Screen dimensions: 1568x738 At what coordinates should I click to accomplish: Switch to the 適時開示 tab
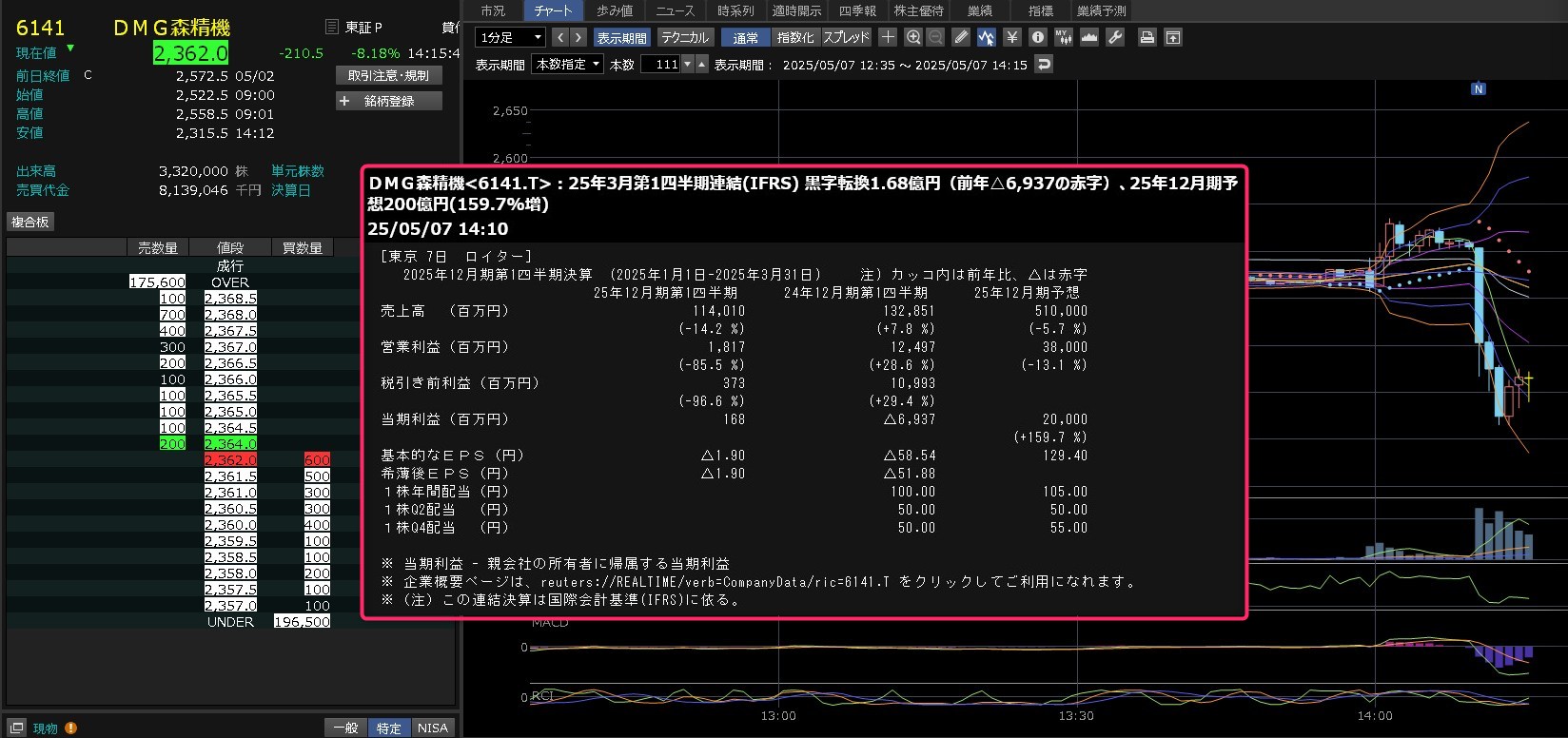tap(796, 10)
